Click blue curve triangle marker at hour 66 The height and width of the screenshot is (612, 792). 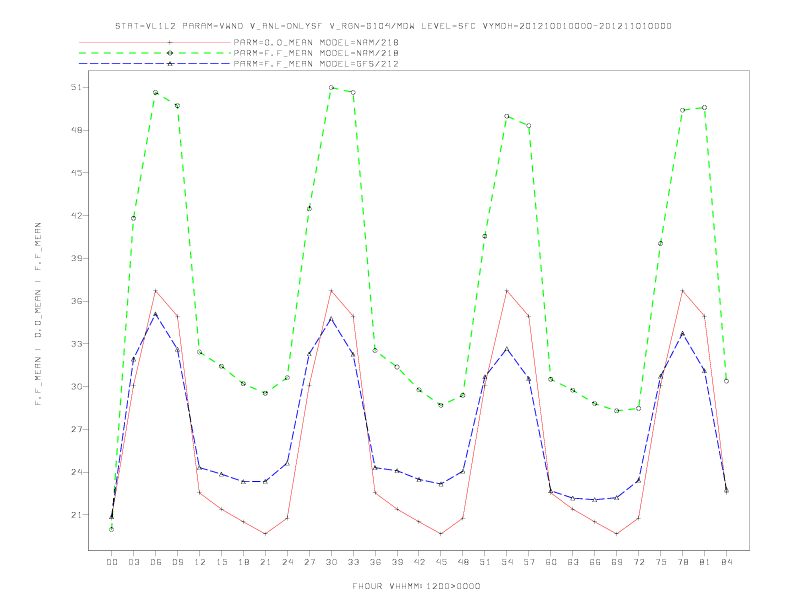595,500
